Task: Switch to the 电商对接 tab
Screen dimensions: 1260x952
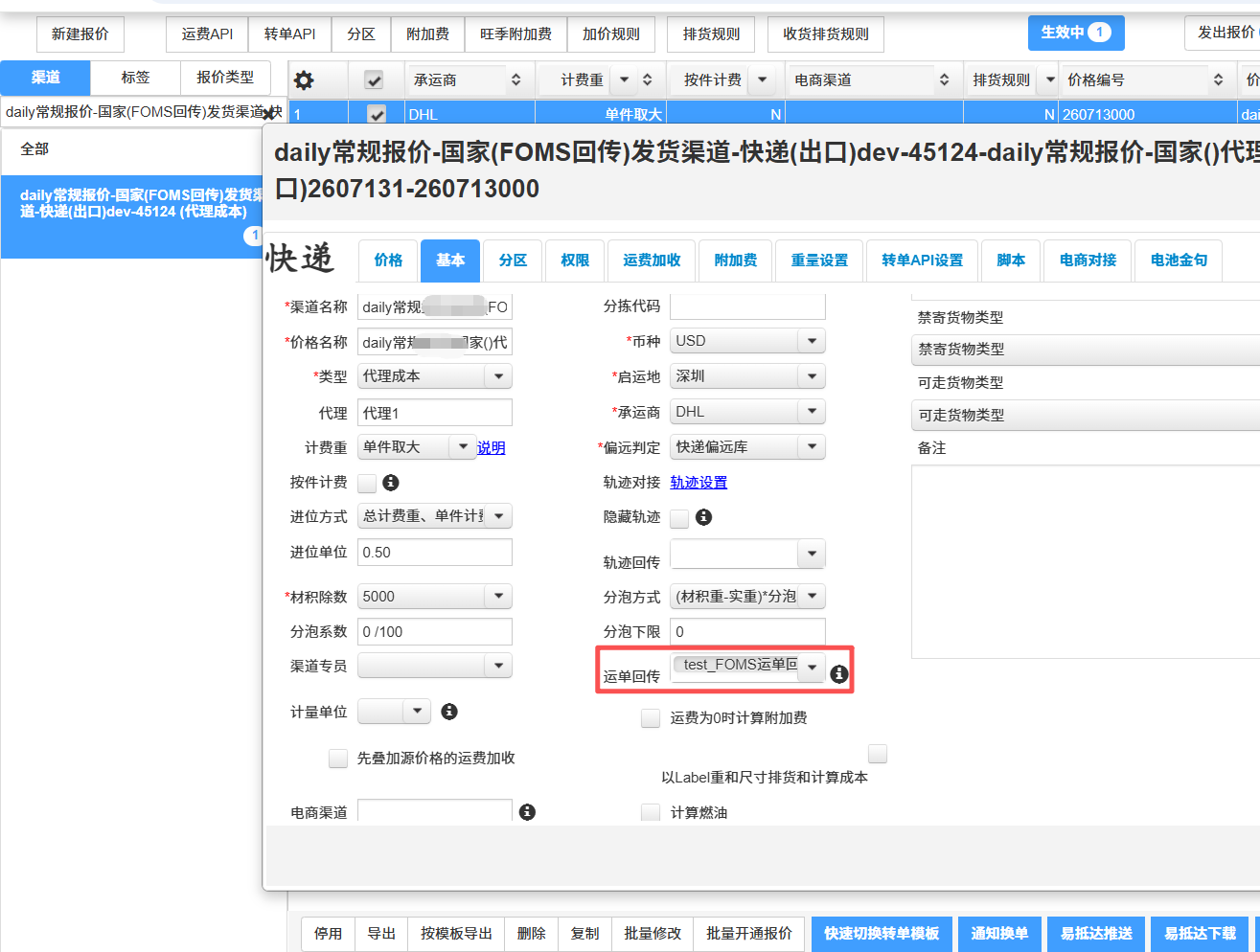Action: point(1088,261)
